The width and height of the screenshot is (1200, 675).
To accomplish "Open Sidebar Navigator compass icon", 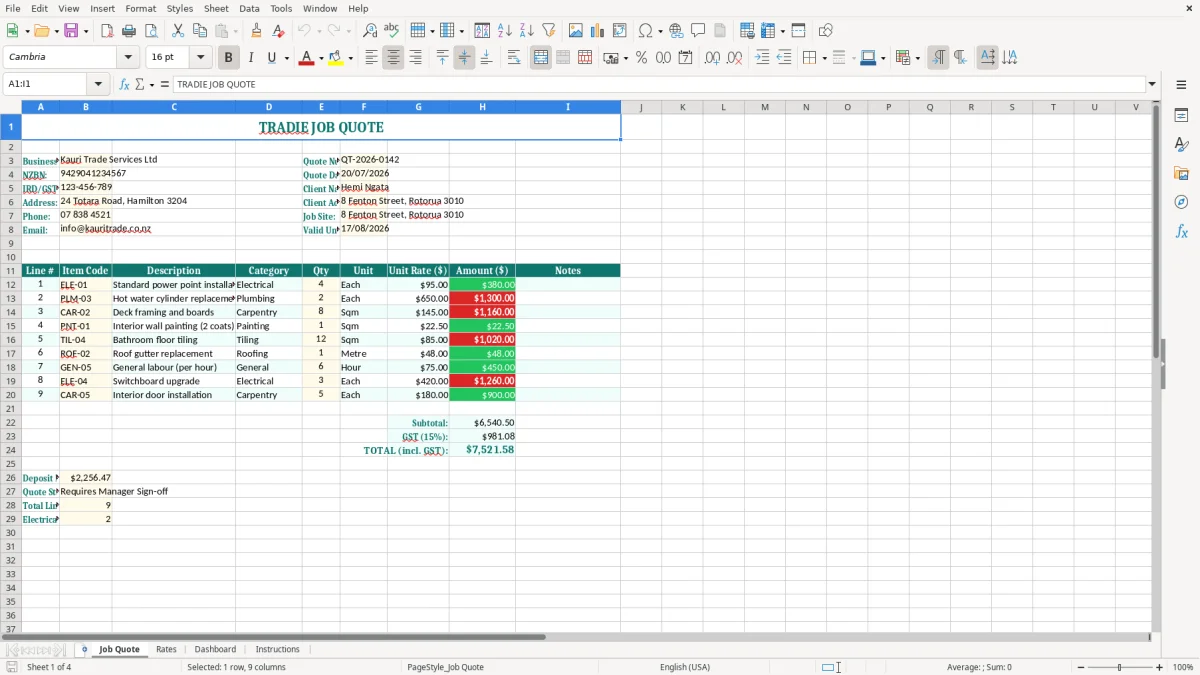I will pos(1181,202).
